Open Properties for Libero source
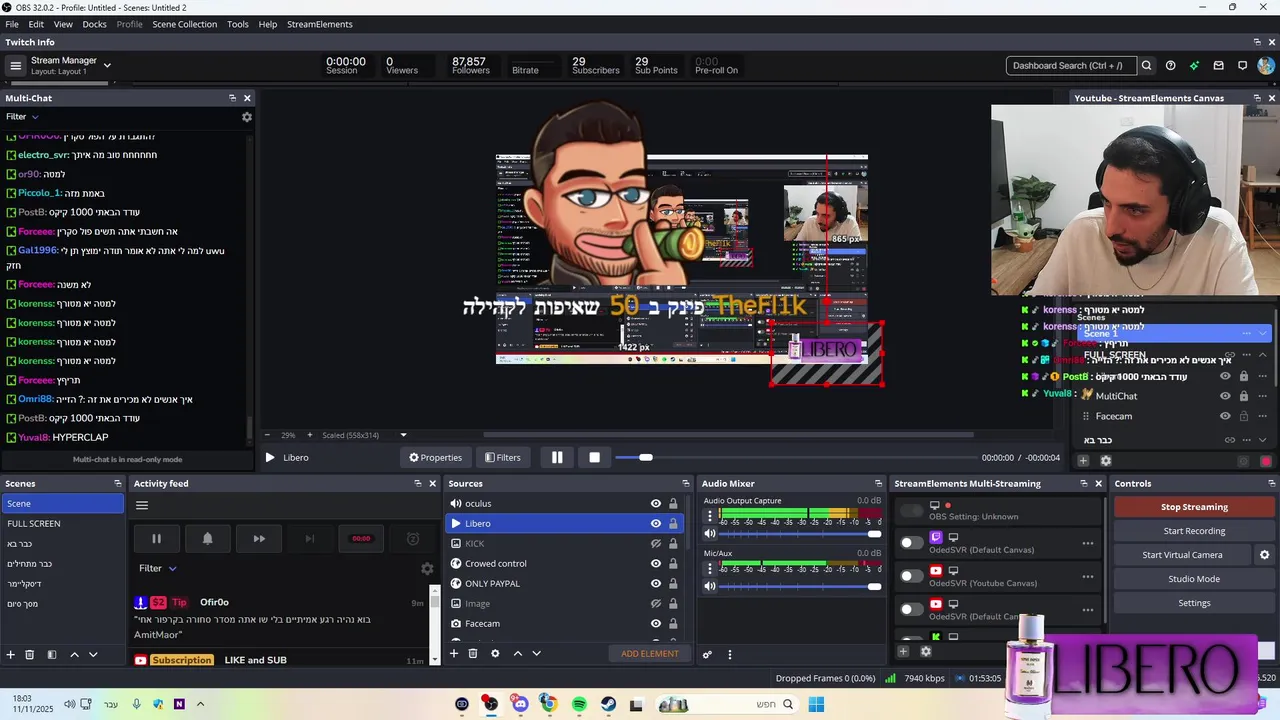Screen dimensions: 1280x720 (435, 457)
